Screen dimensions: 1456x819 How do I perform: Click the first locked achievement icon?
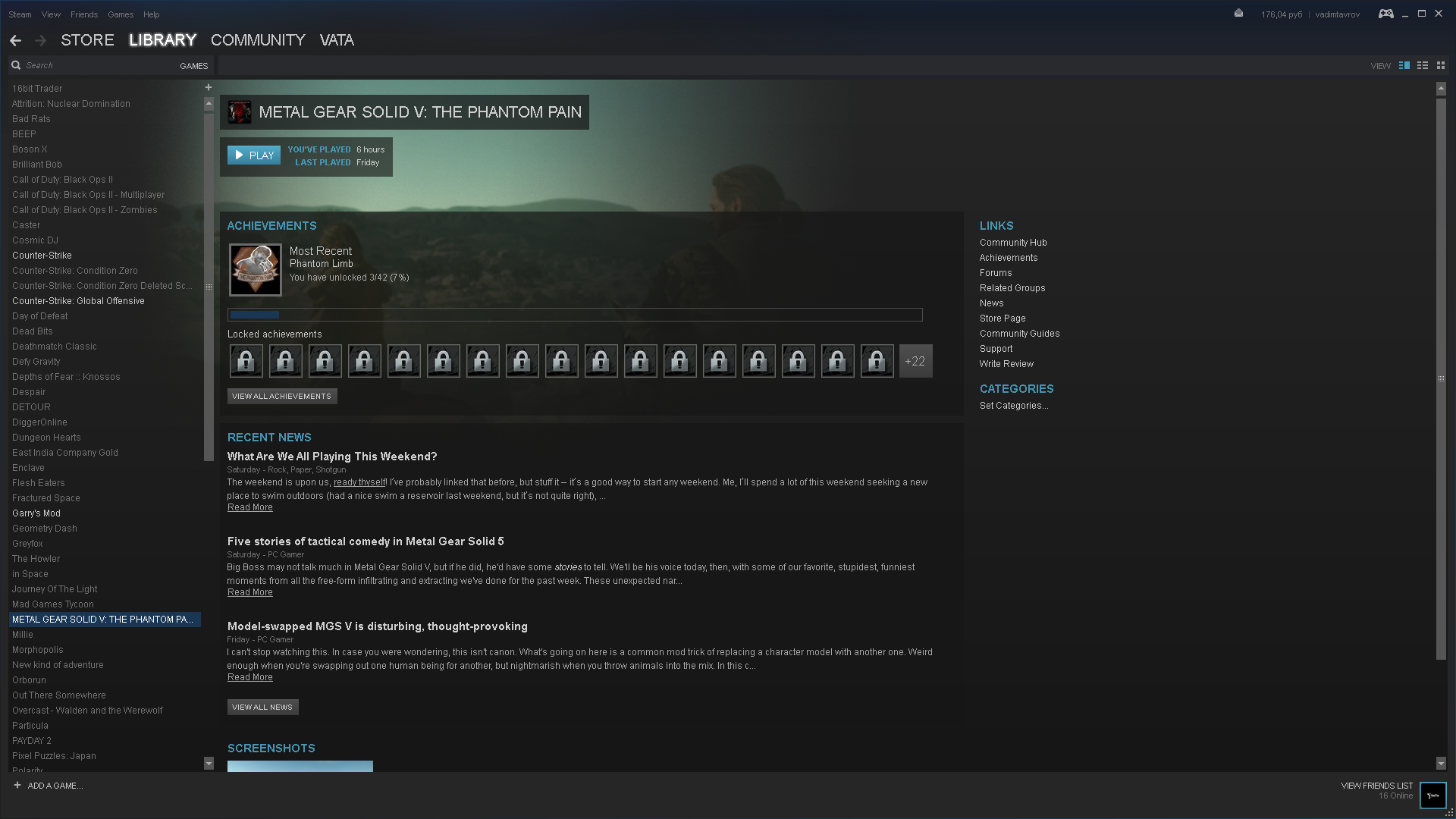click(246, 361)
